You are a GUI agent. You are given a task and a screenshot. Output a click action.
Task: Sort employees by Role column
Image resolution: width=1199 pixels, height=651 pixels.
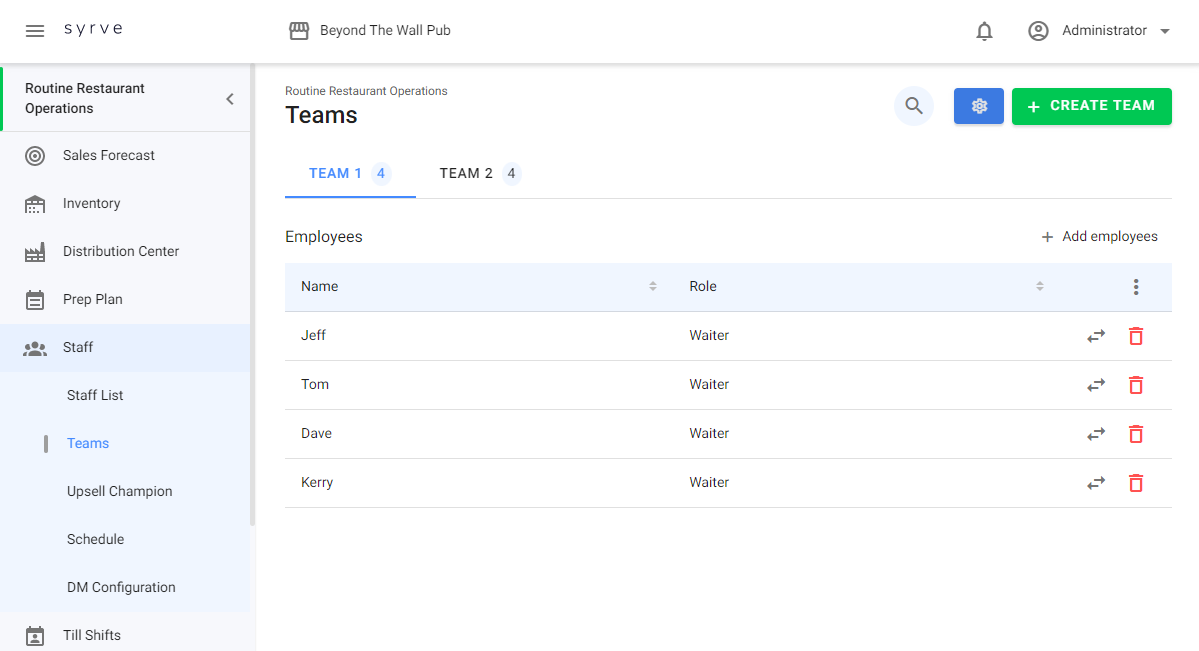(1040, 287)
